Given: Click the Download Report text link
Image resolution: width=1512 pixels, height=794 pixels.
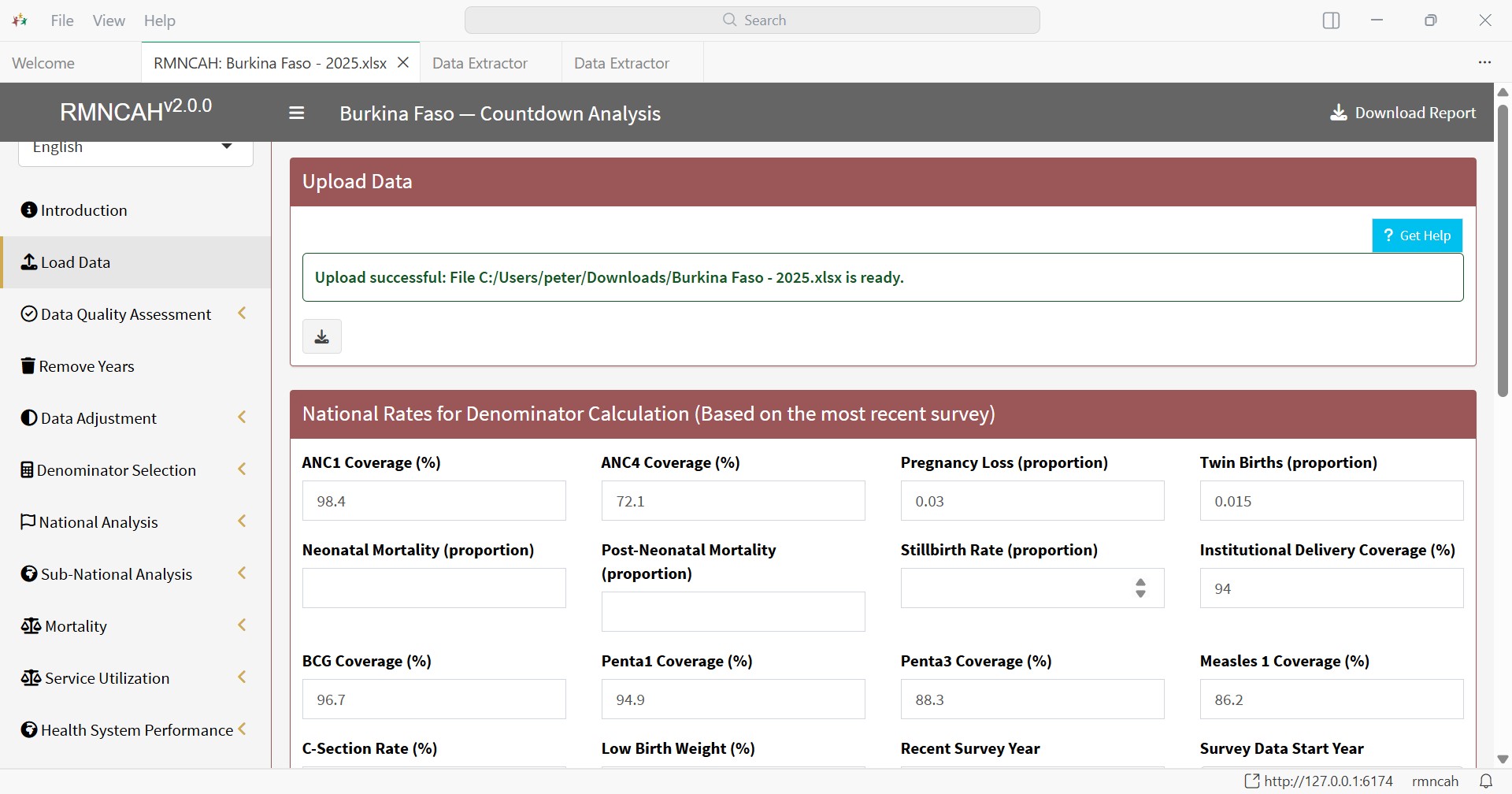Looking at the screenshot, I should pos(1415,113).
